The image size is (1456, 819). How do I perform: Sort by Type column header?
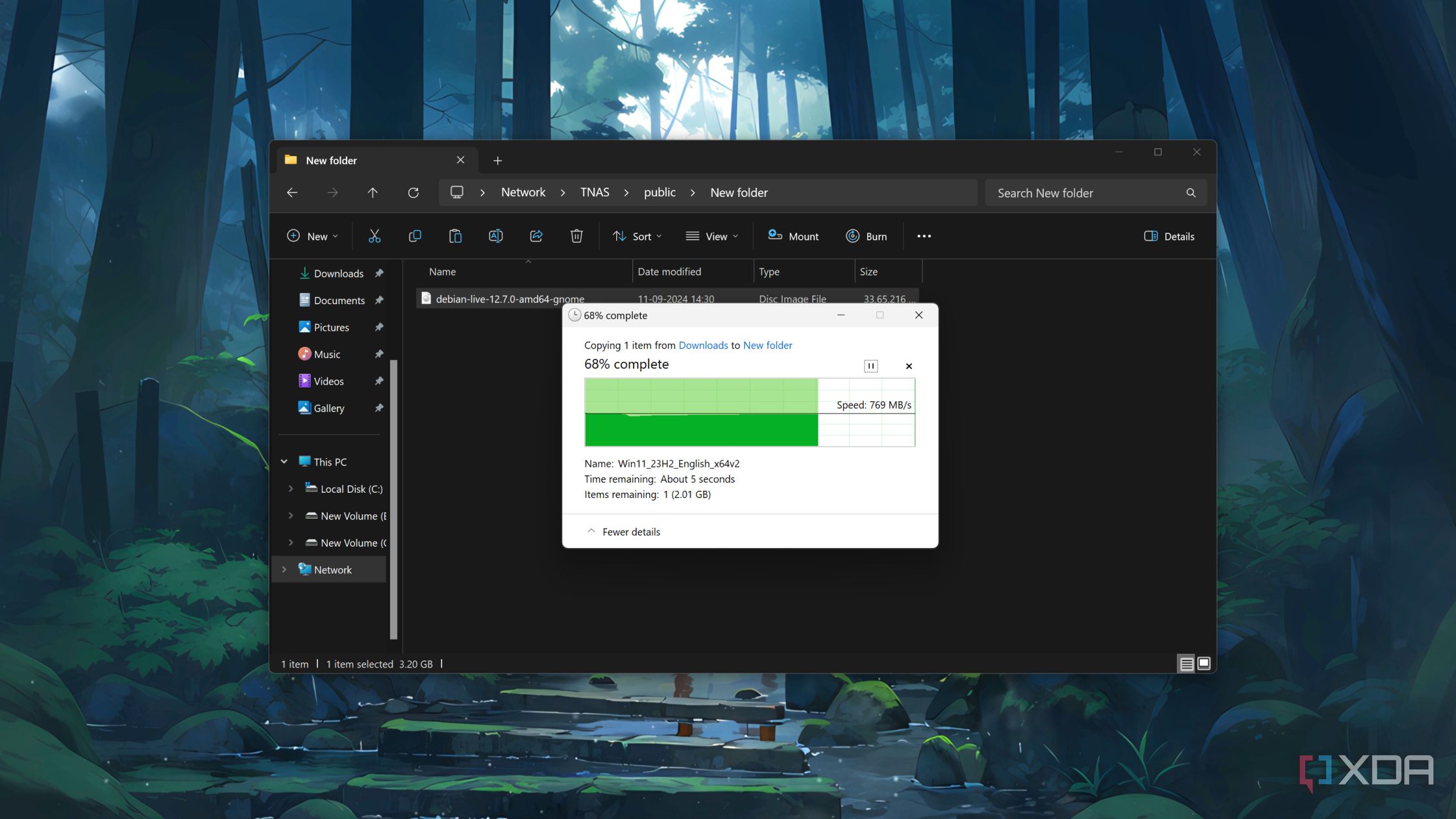tap(804, 272)
